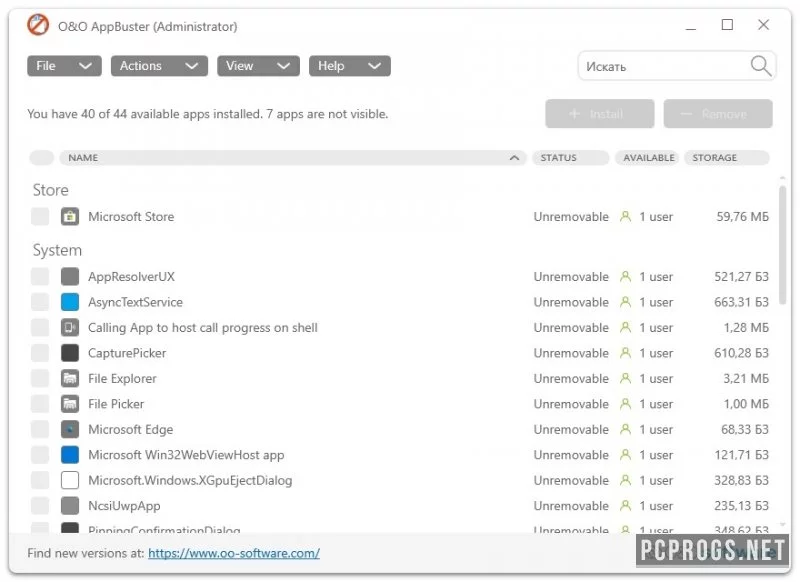This screenshot has width=800, height=582.
Task: Click the NcsiUwpApp gray app icon
Action: click(70, 505)
